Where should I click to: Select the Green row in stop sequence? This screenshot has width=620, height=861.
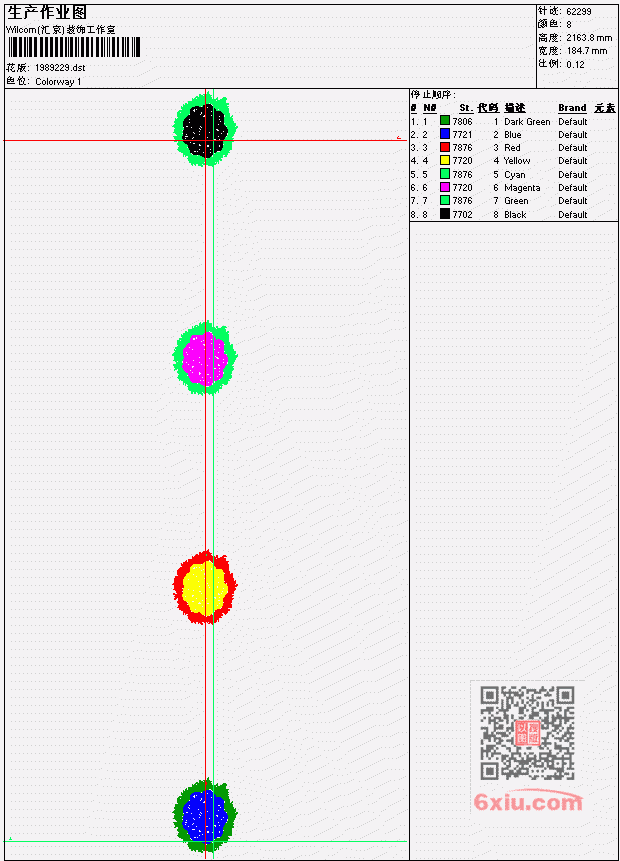coord(513,200)
